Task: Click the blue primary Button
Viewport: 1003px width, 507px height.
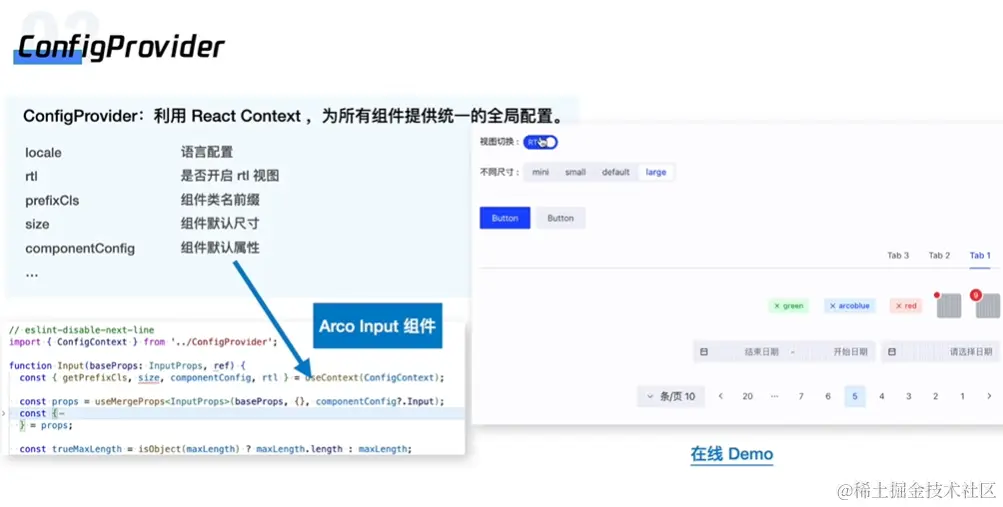Action: 505,218
